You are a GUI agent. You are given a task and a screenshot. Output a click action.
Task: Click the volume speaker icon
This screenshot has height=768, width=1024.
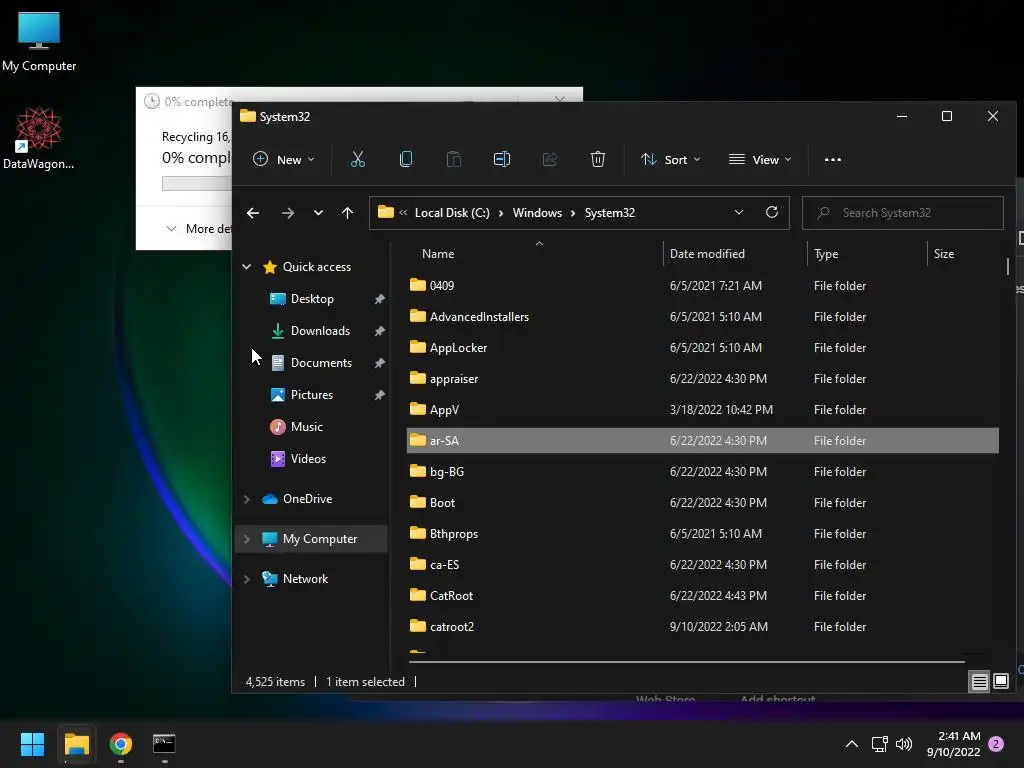[904, 744]
